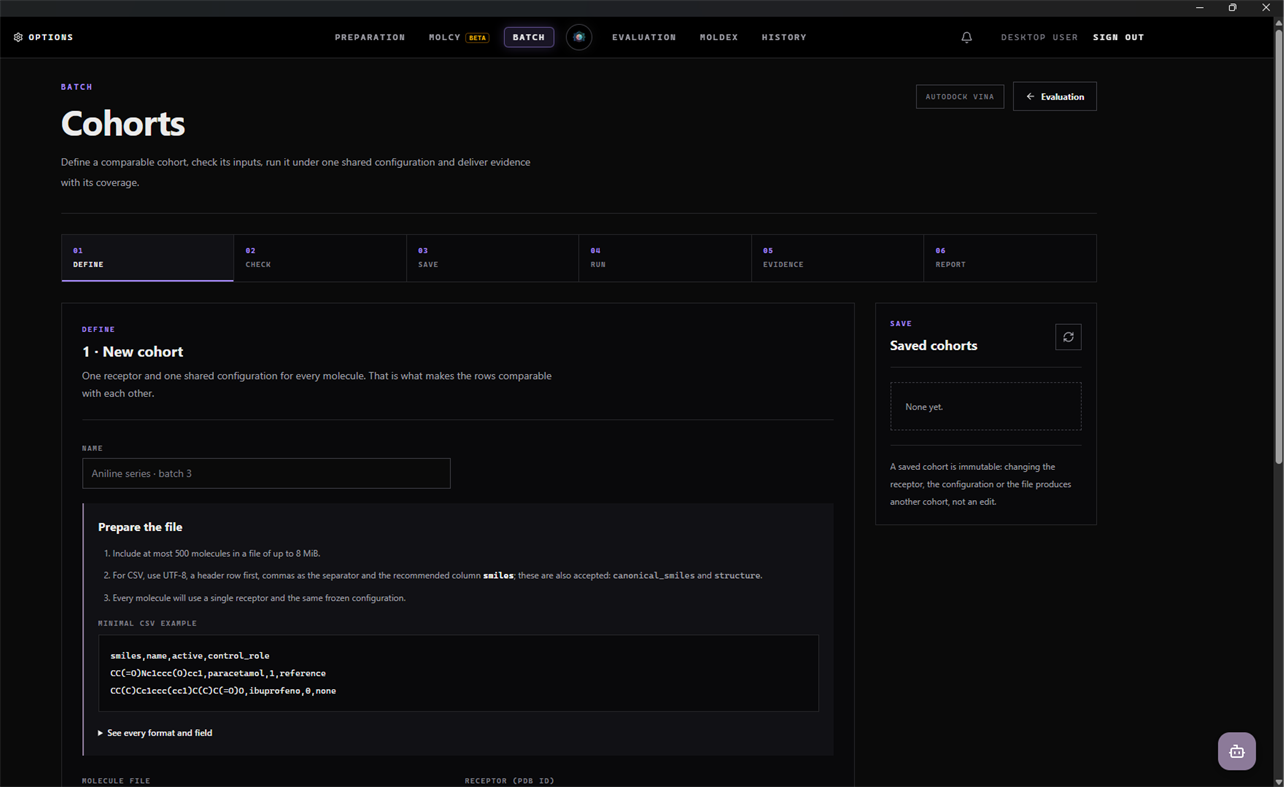1284x787 pixels.
Task: Select the 01 Define step tab
Action: pos(147,258)
